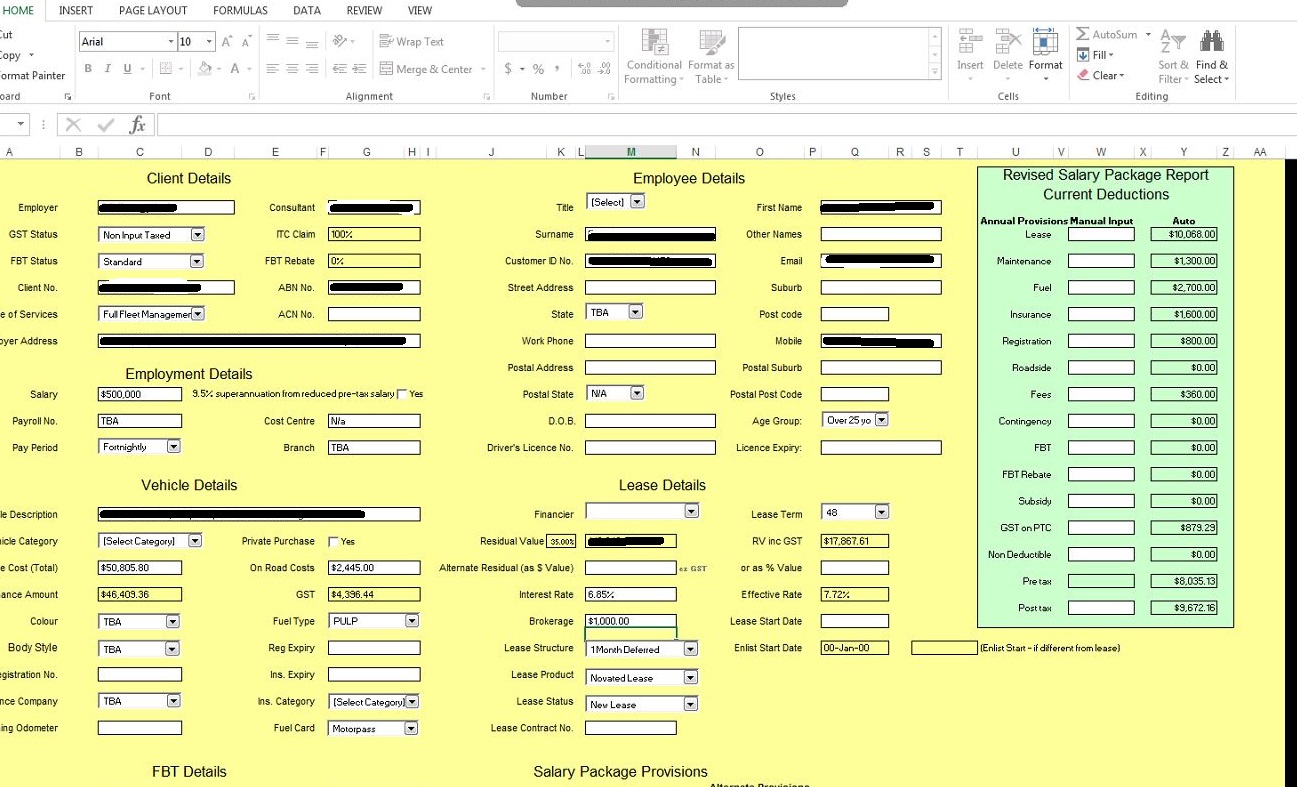Image resolution: width=1297 pixels, height=787 pixels.
Task: Click the AutoSum sigma icon
Action: 1083,34
